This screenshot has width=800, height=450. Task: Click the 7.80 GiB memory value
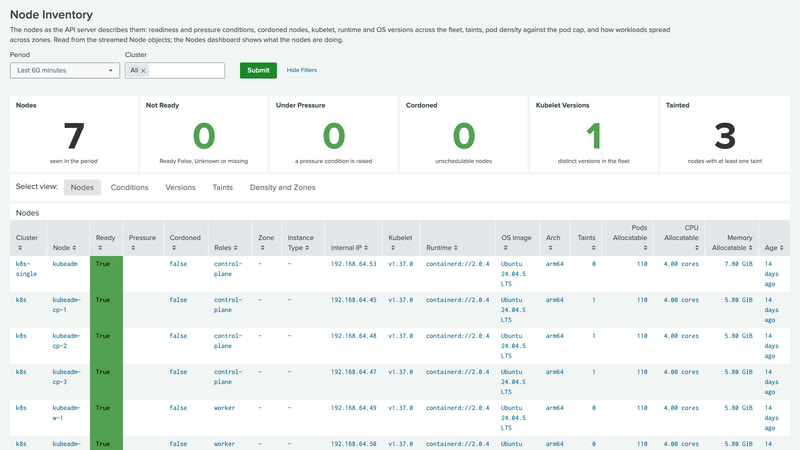tap(738, 264)
